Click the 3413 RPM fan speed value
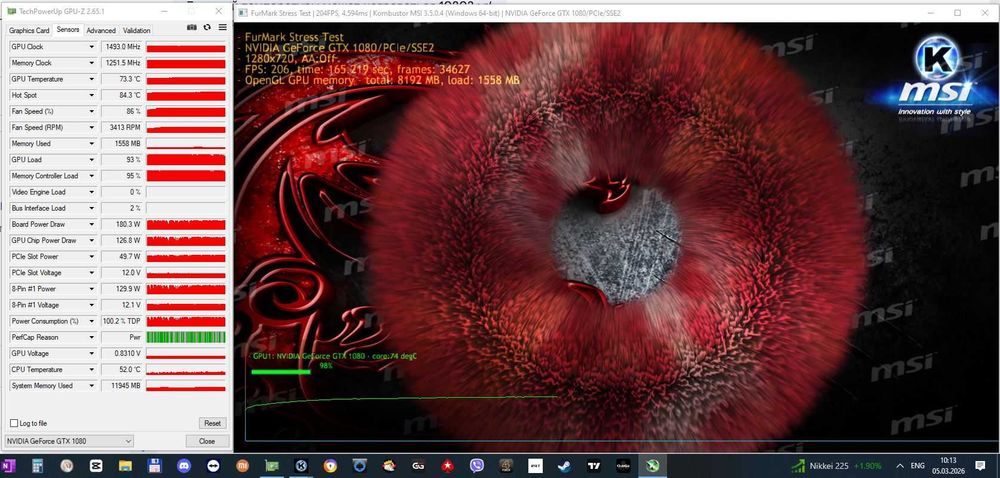 (121, 127)
